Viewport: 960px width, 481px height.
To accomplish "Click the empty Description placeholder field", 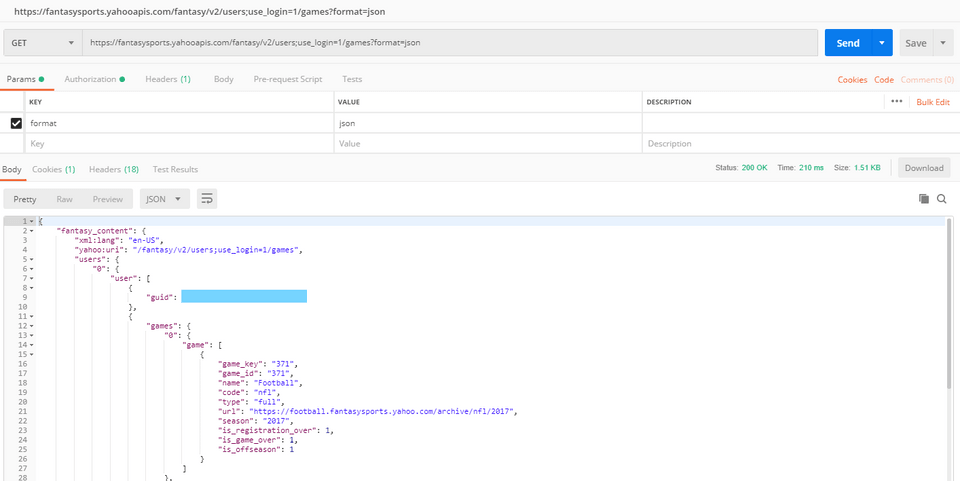I will pyautogui.click(x=801, y=143).
